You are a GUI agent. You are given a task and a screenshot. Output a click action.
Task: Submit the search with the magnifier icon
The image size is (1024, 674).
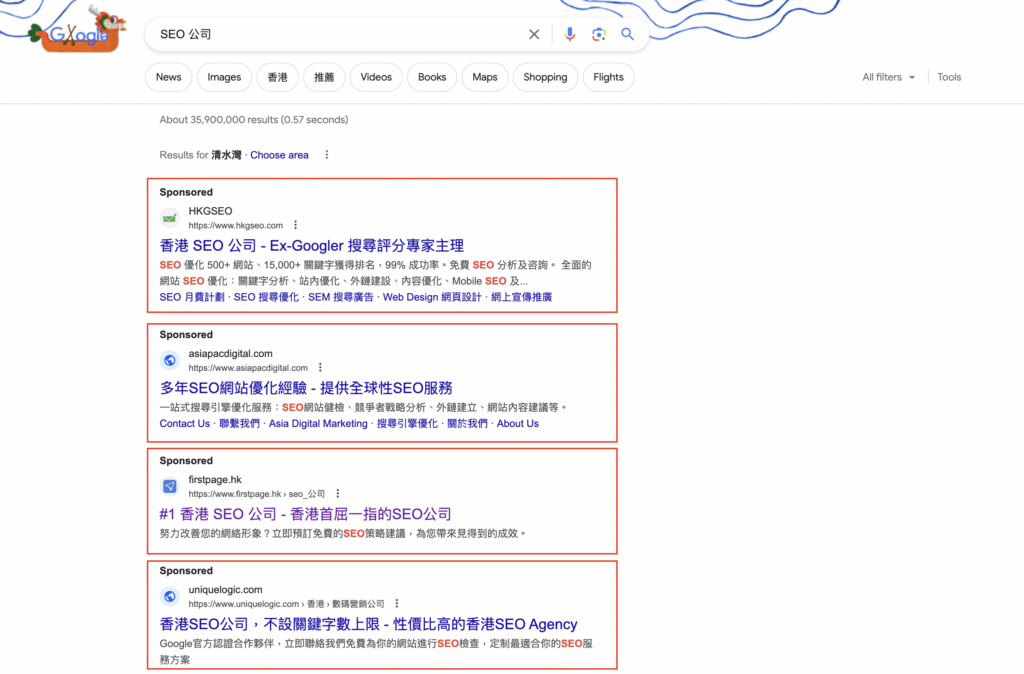(627, 34)
